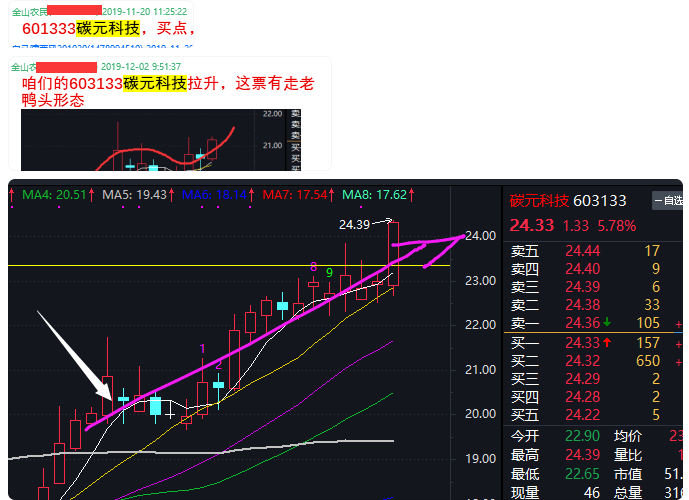
Task: Click the 买四 price 24.28
Action: point(582,397)
